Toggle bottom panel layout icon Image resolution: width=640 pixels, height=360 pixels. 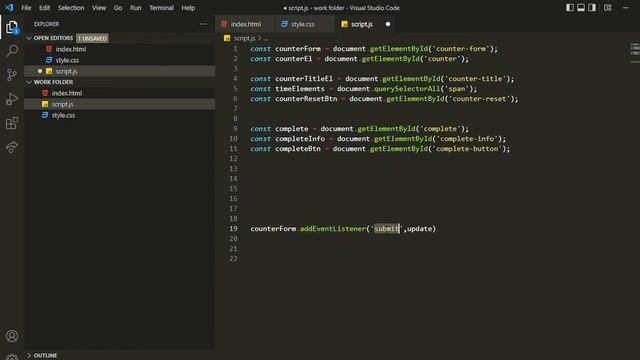[x=581, y=7]
